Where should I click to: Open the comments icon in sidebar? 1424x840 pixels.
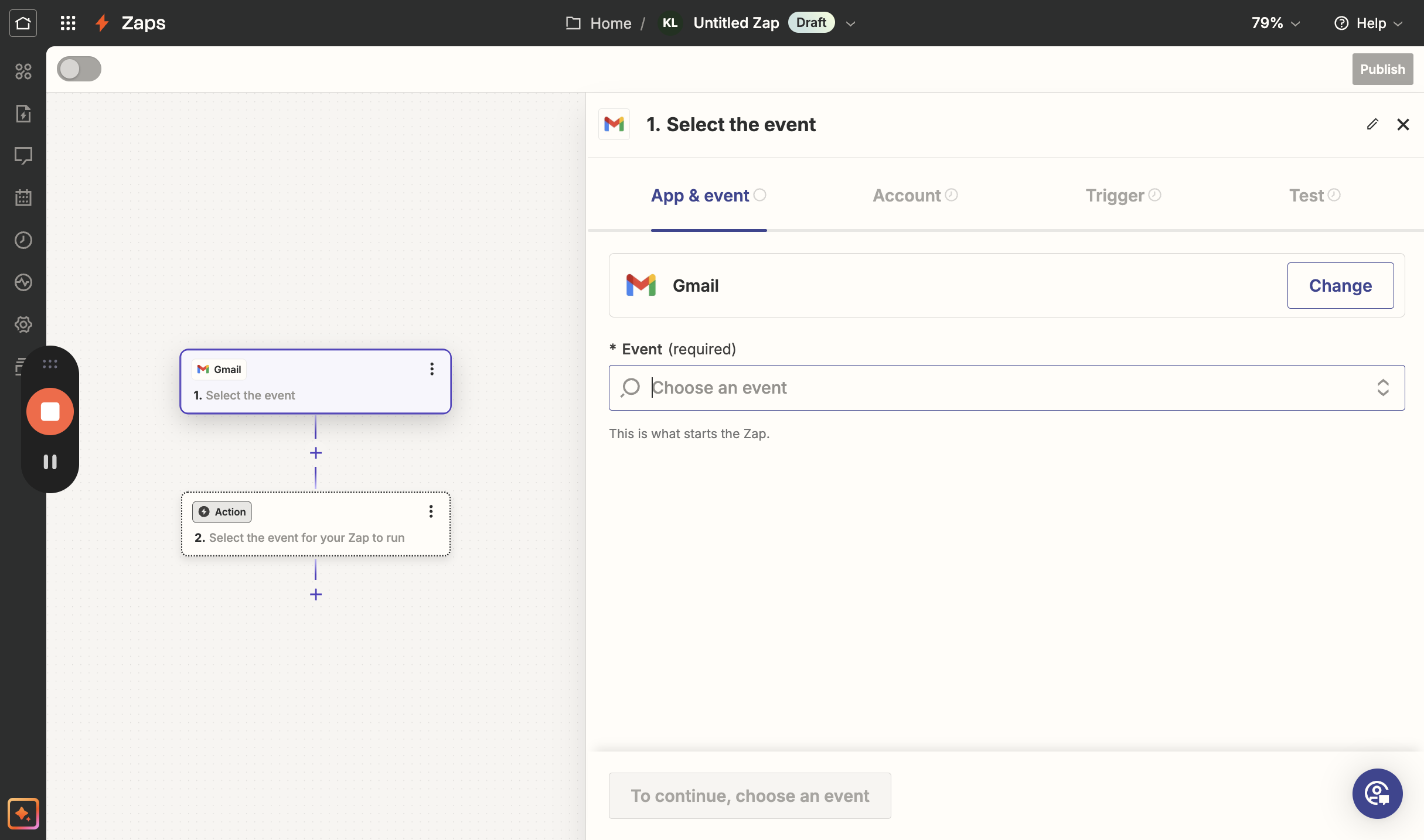23,156
